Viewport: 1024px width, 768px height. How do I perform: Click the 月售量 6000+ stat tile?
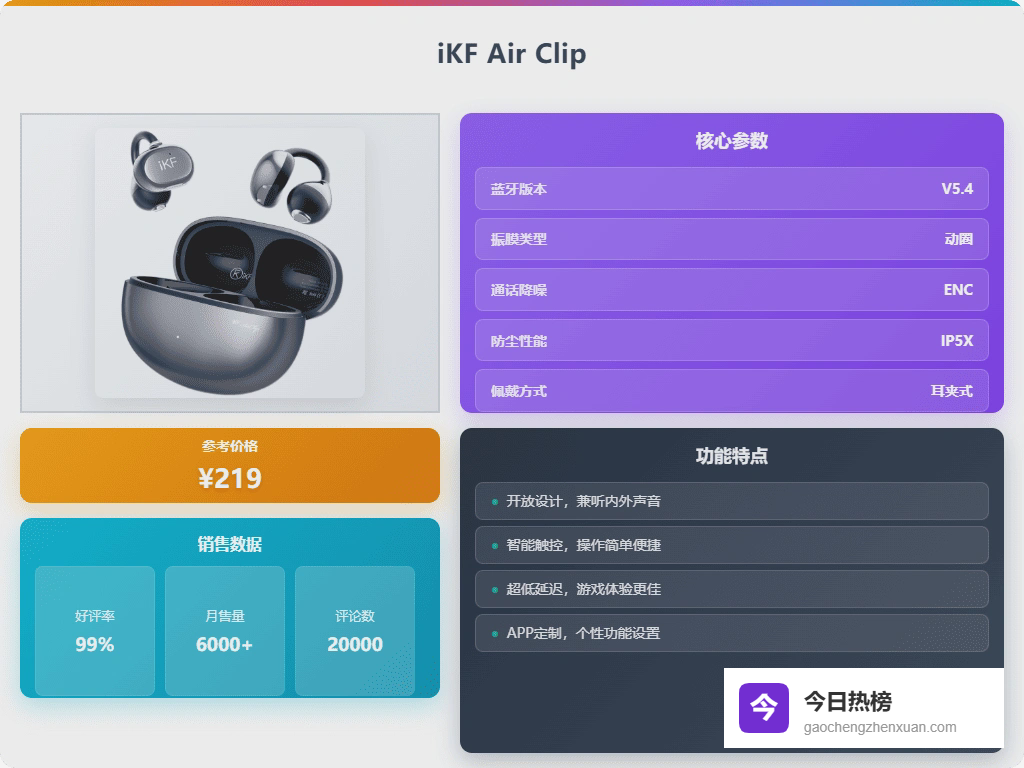click(x=225, y=631)
